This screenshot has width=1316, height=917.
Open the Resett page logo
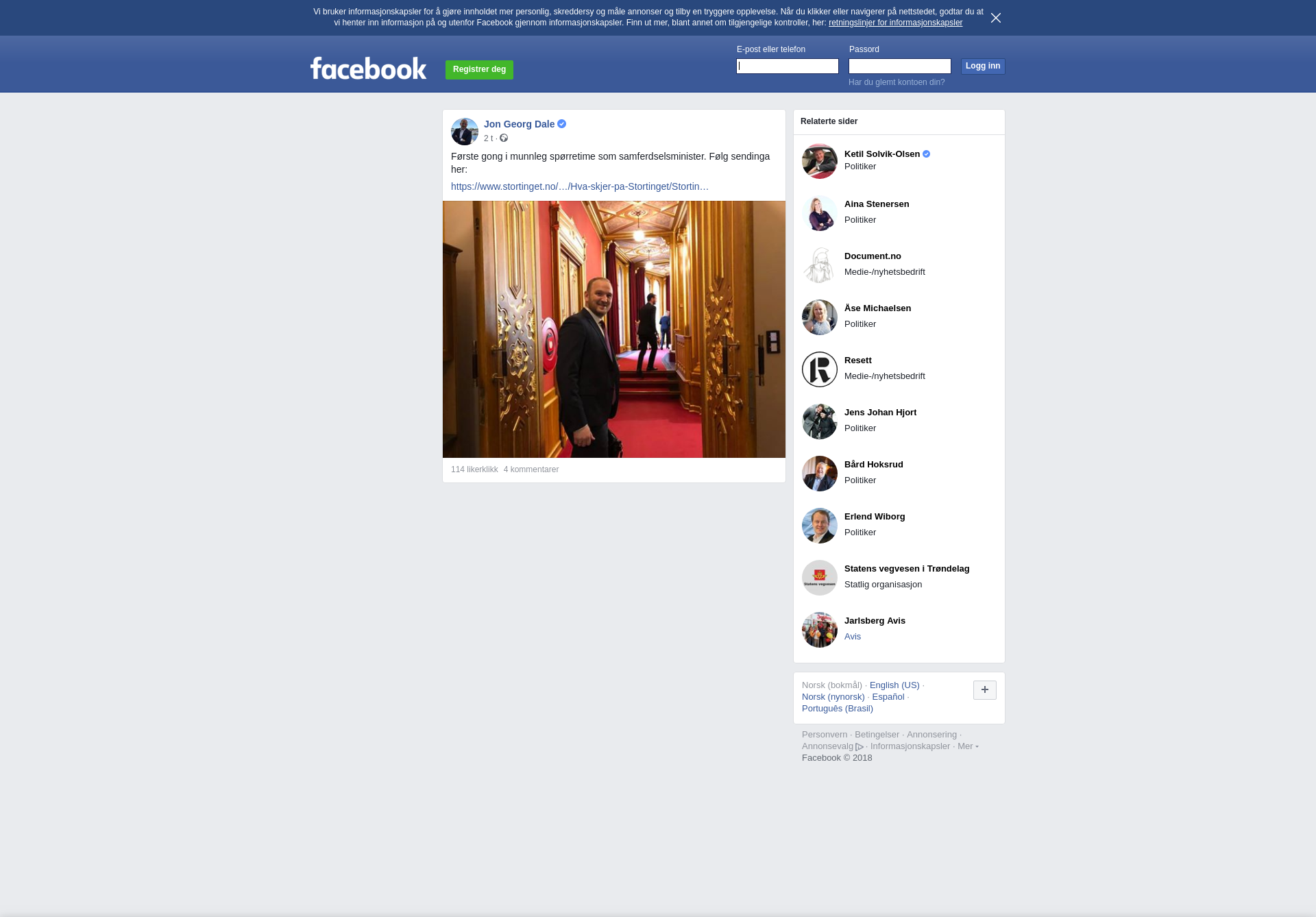point(819,369)
